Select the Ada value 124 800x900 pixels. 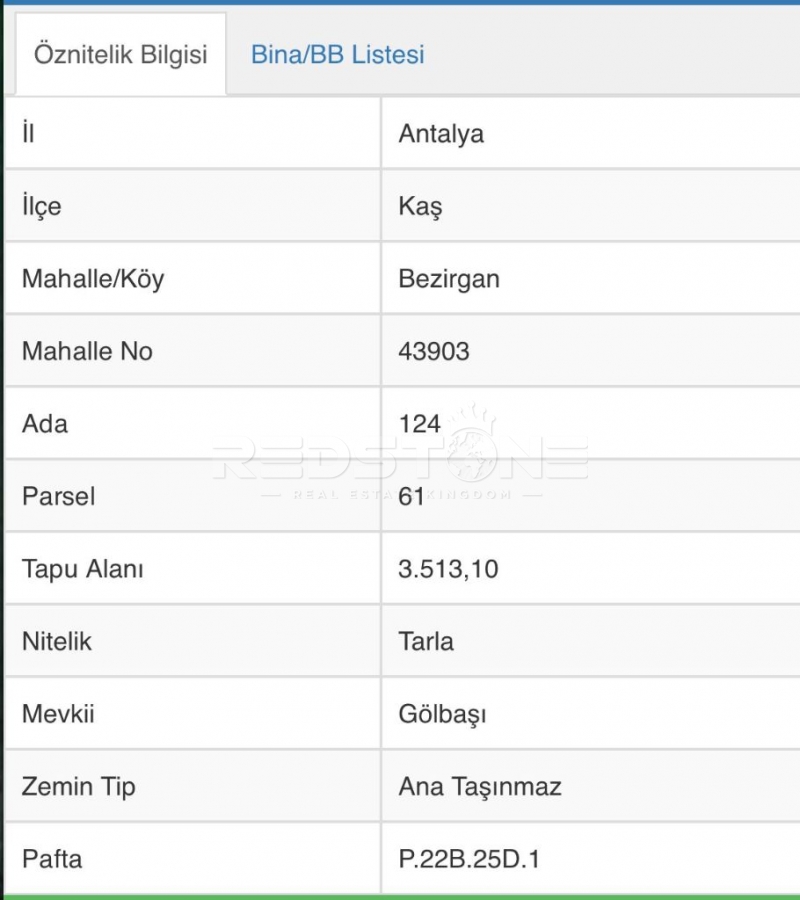coord(420,424)
